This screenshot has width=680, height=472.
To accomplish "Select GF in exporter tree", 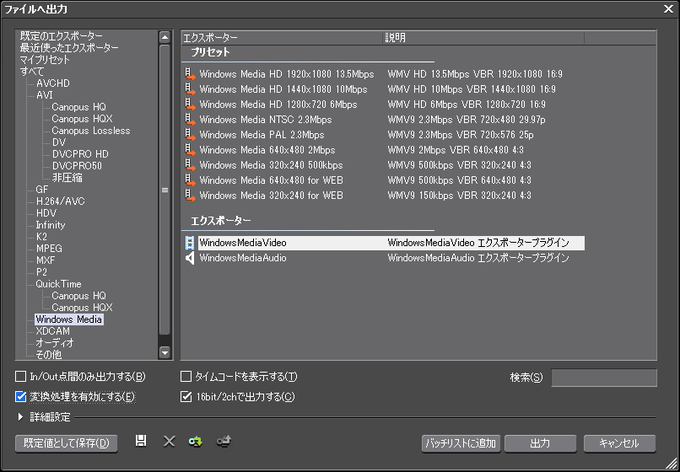I will click(42, 190).
